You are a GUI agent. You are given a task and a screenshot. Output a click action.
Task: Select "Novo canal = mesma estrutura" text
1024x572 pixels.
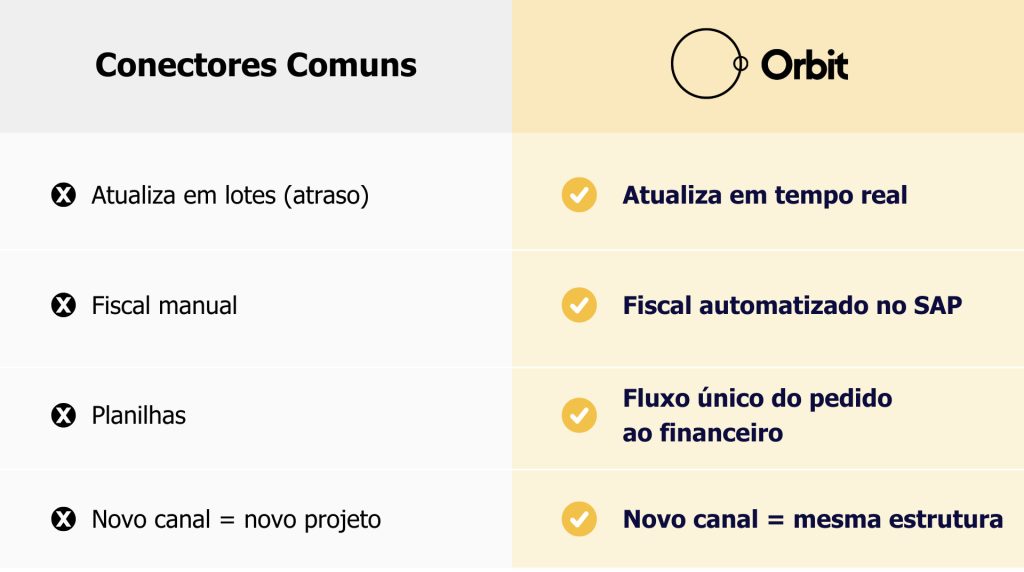pyautogui.click(x=812, y=520)
